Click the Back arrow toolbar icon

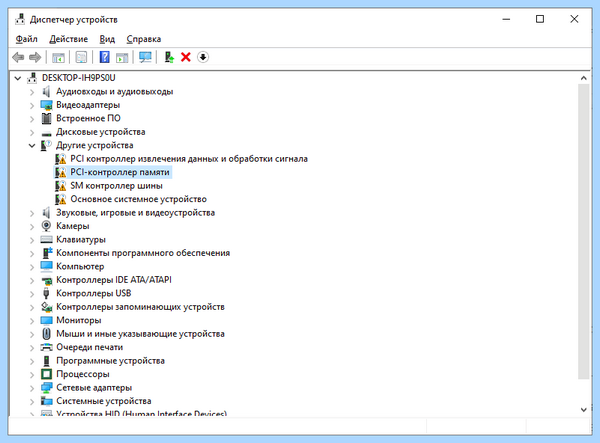[18, 57]
